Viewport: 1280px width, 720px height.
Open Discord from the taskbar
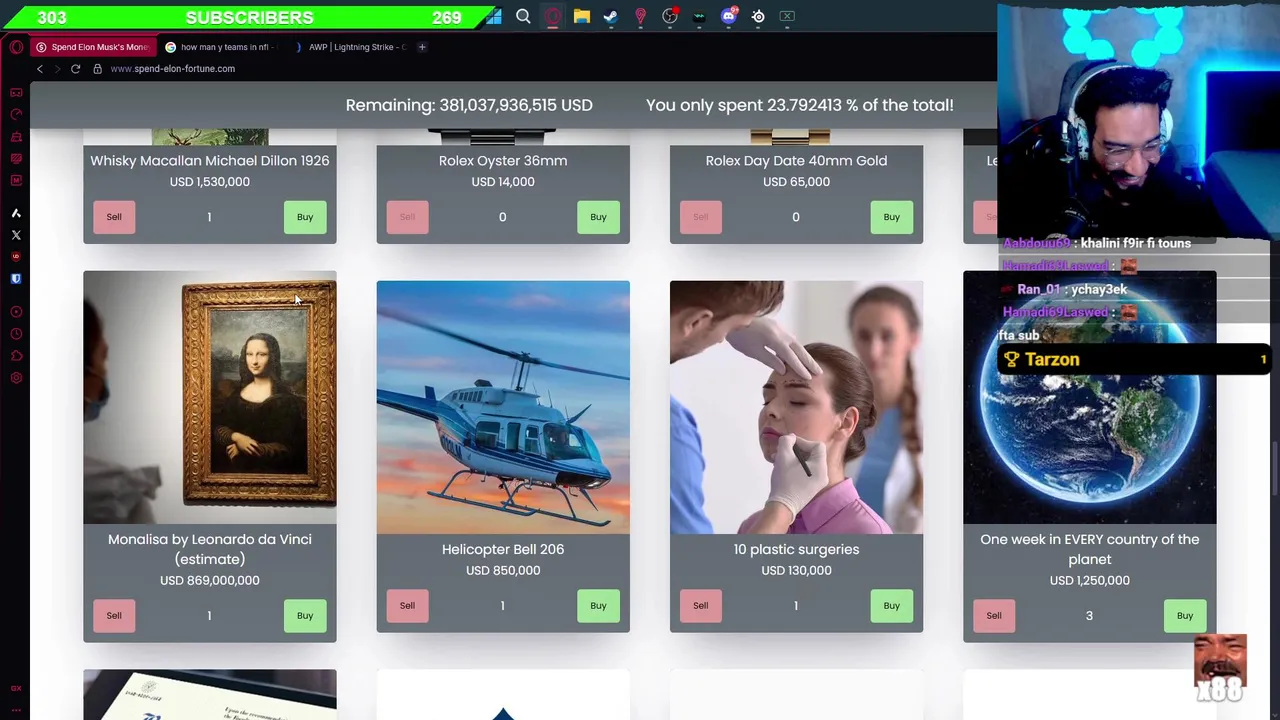pos(729,16)
